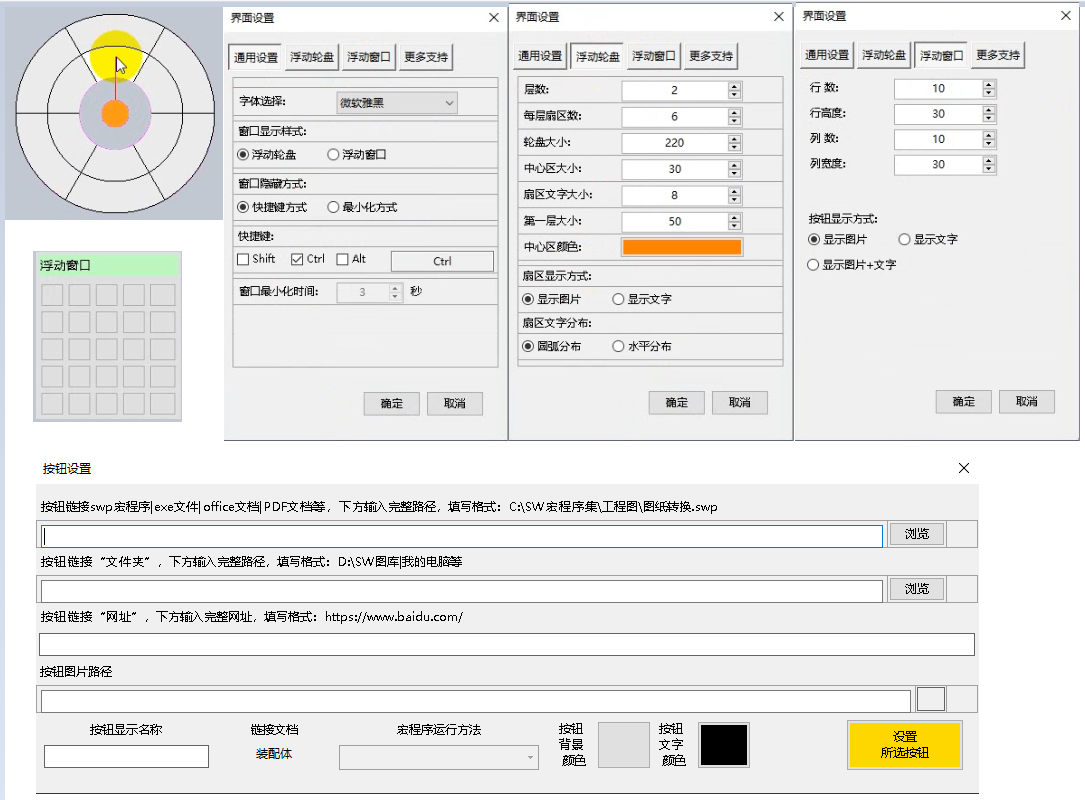Select 显示图片 button display mode
This screenshot has height=800, width=1085.
[x=838, y=239]
